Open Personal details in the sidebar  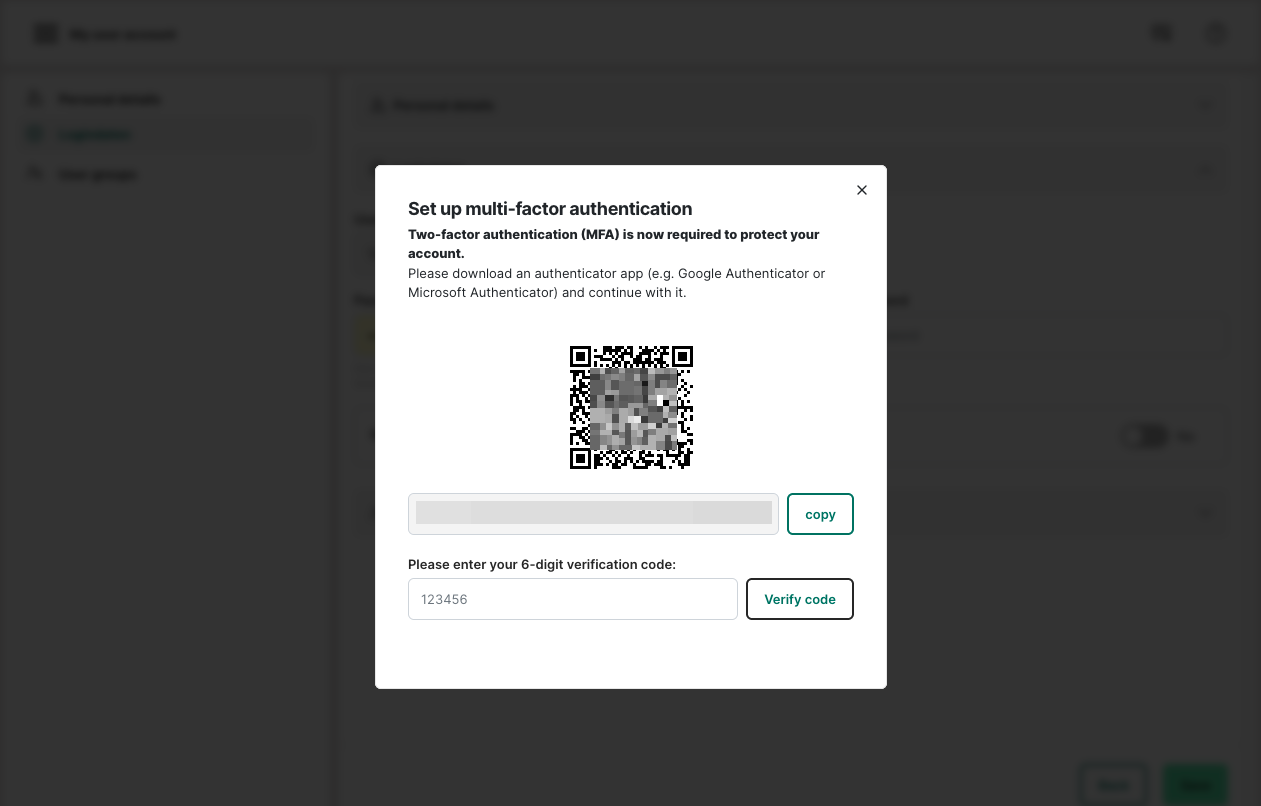(x=109, y=99)
